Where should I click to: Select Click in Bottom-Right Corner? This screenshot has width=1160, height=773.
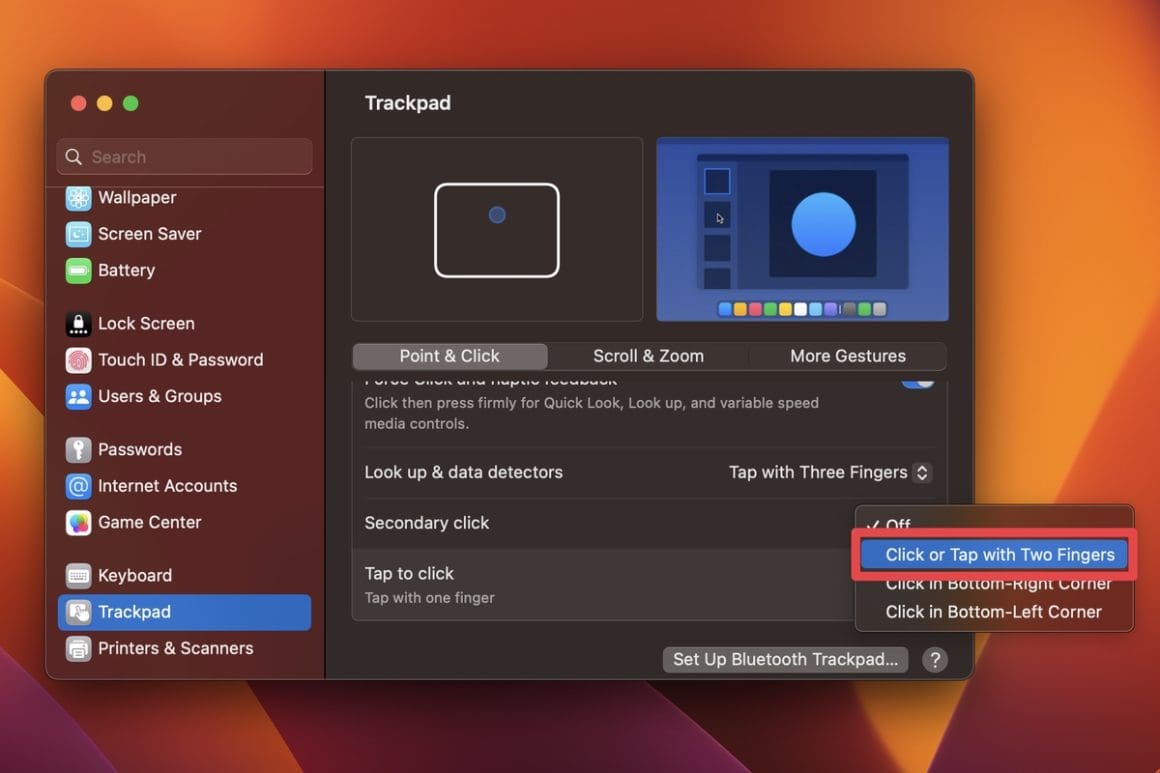[x=997, y=583]
